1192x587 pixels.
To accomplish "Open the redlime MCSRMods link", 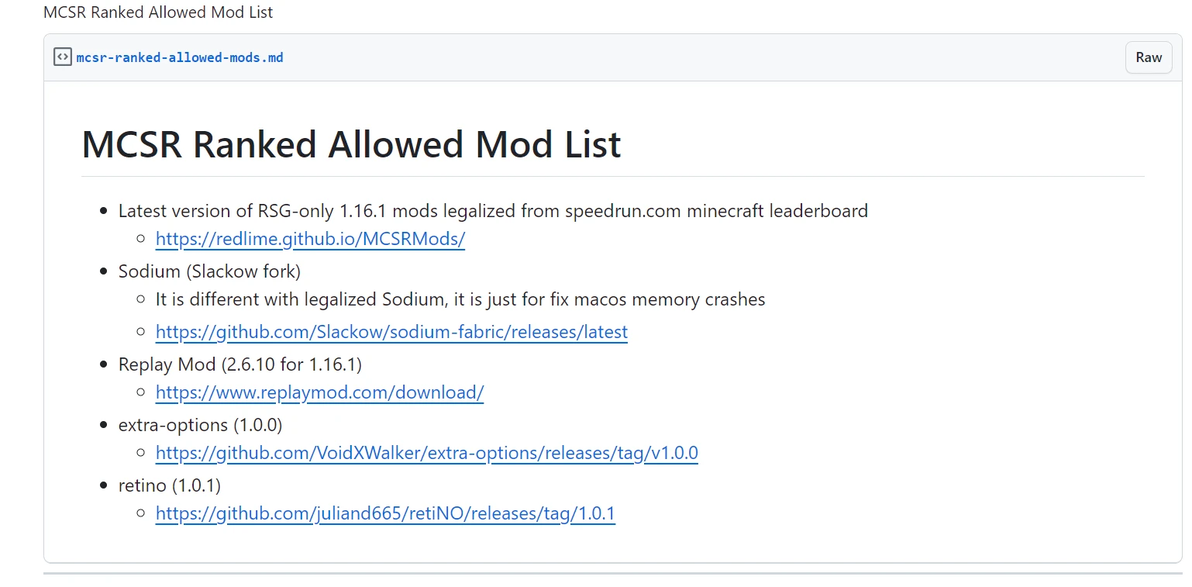I will click(310, 240).
